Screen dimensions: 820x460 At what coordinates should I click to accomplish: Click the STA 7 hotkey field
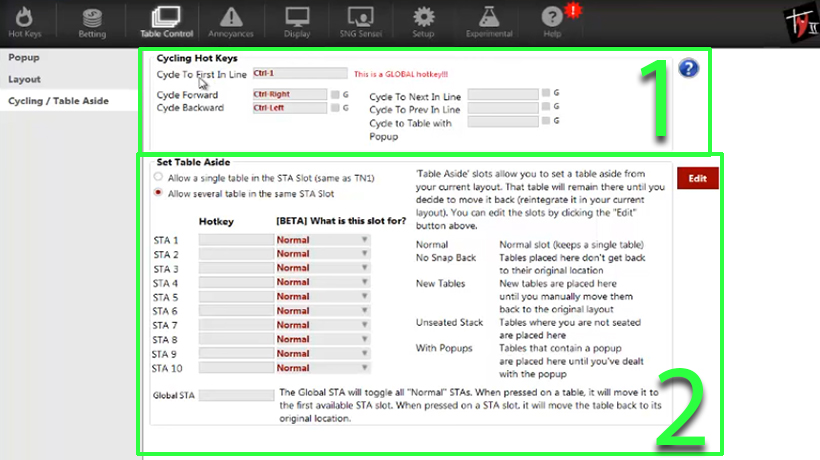tap(236, 325)
